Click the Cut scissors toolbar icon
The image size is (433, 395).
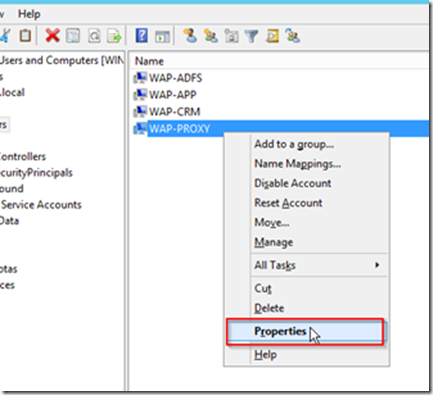coord(5,35)
